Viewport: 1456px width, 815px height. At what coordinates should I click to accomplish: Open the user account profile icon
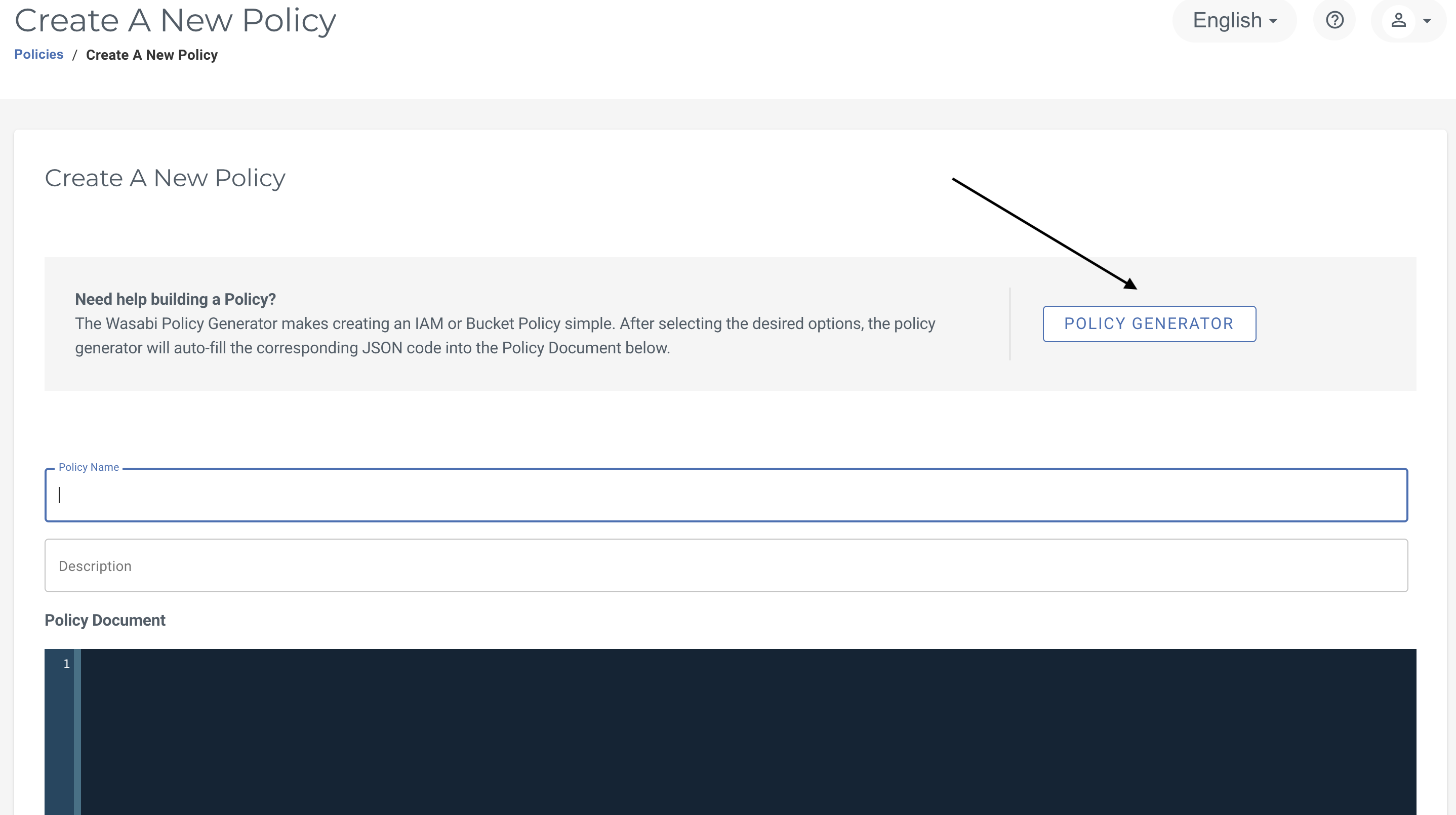tap(1398, 20)
